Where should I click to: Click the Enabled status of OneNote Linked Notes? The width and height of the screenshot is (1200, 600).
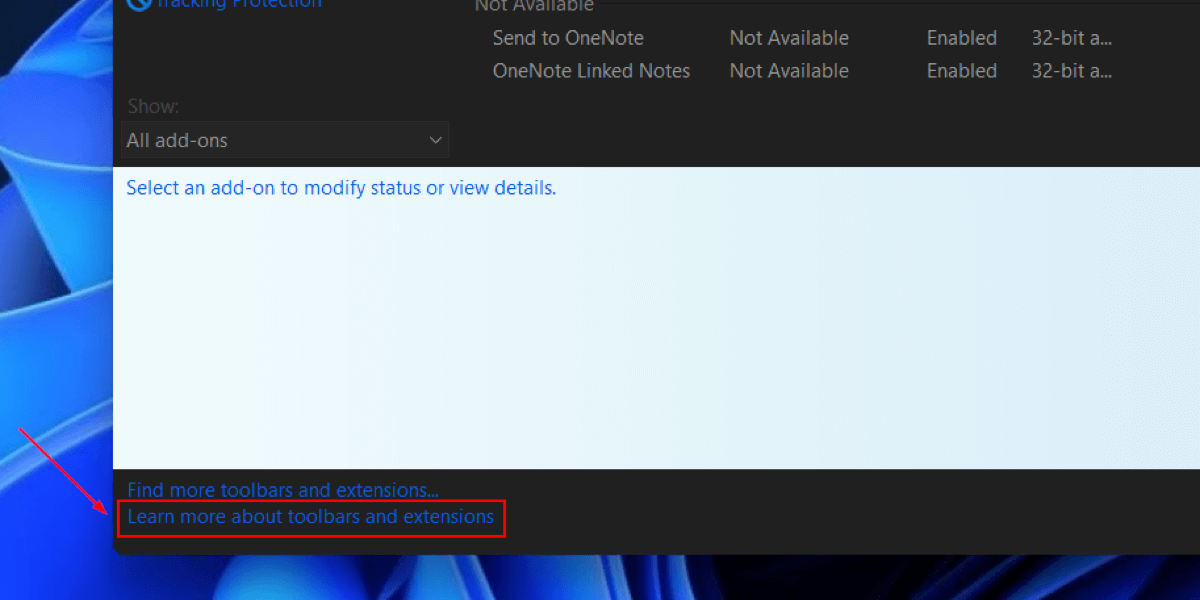pyautogui.click(x=961, y=70)
